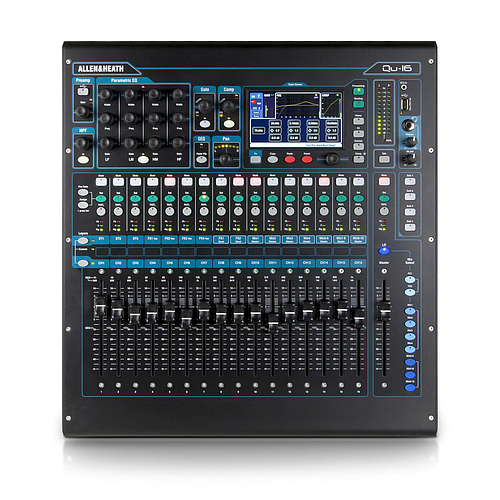Switch the Gate In button
Viewport: 500px width, 500px height.
coord(205,124)
